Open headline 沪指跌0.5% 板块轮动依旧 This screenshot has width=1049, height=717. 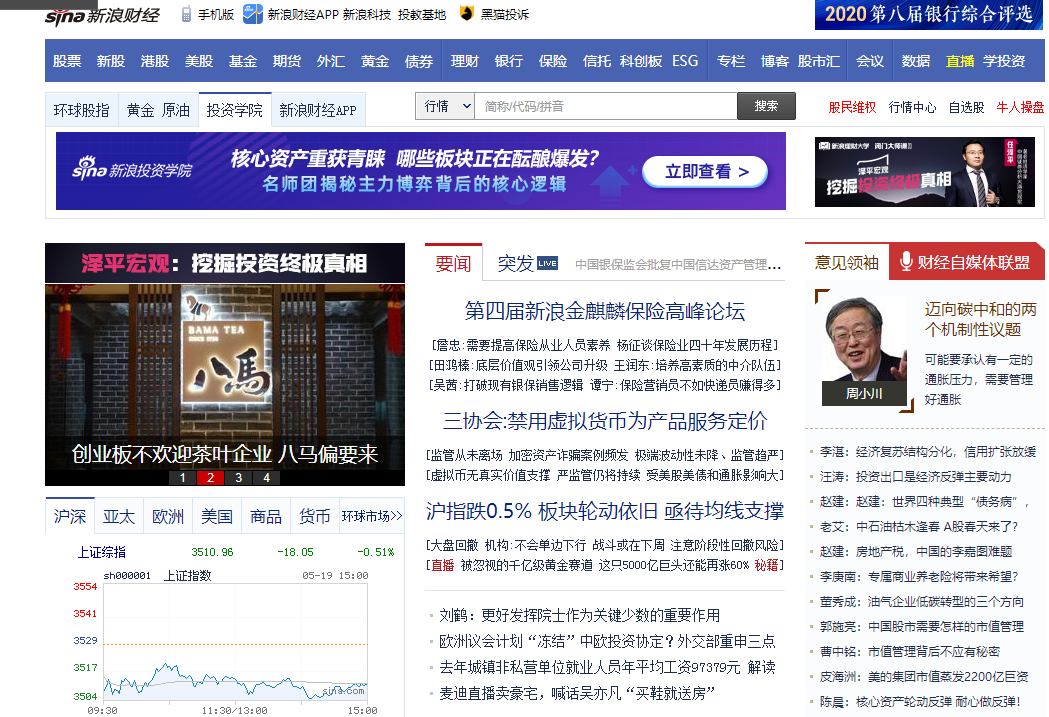click(x=605, y=511)
